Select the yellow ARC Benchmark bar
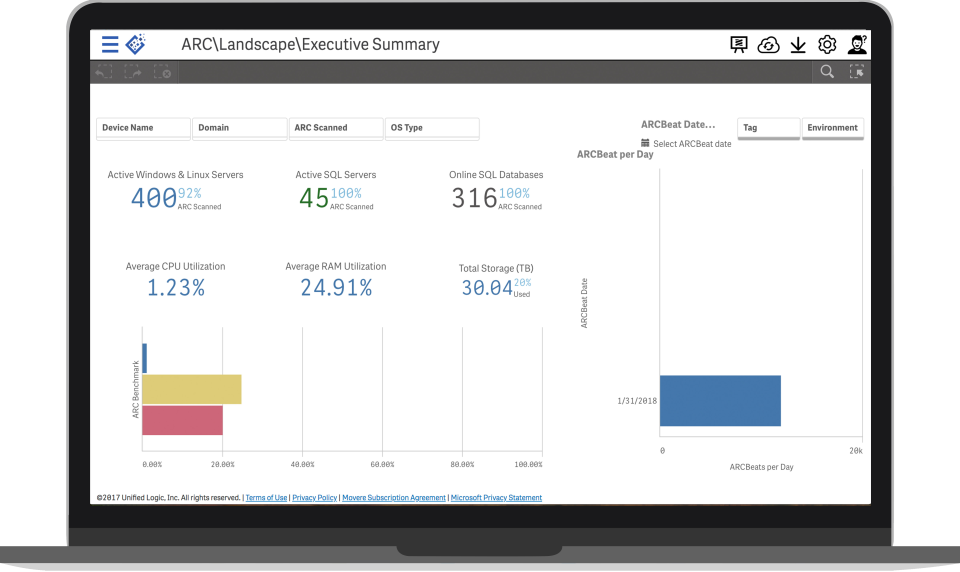The width and height of the screenshot is (960, 572). 192,389
